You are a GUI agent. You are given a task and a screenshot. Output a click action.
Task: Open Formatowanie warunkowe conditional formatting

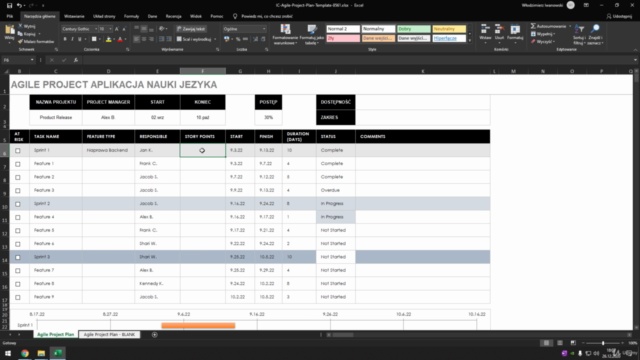(285, 34)
